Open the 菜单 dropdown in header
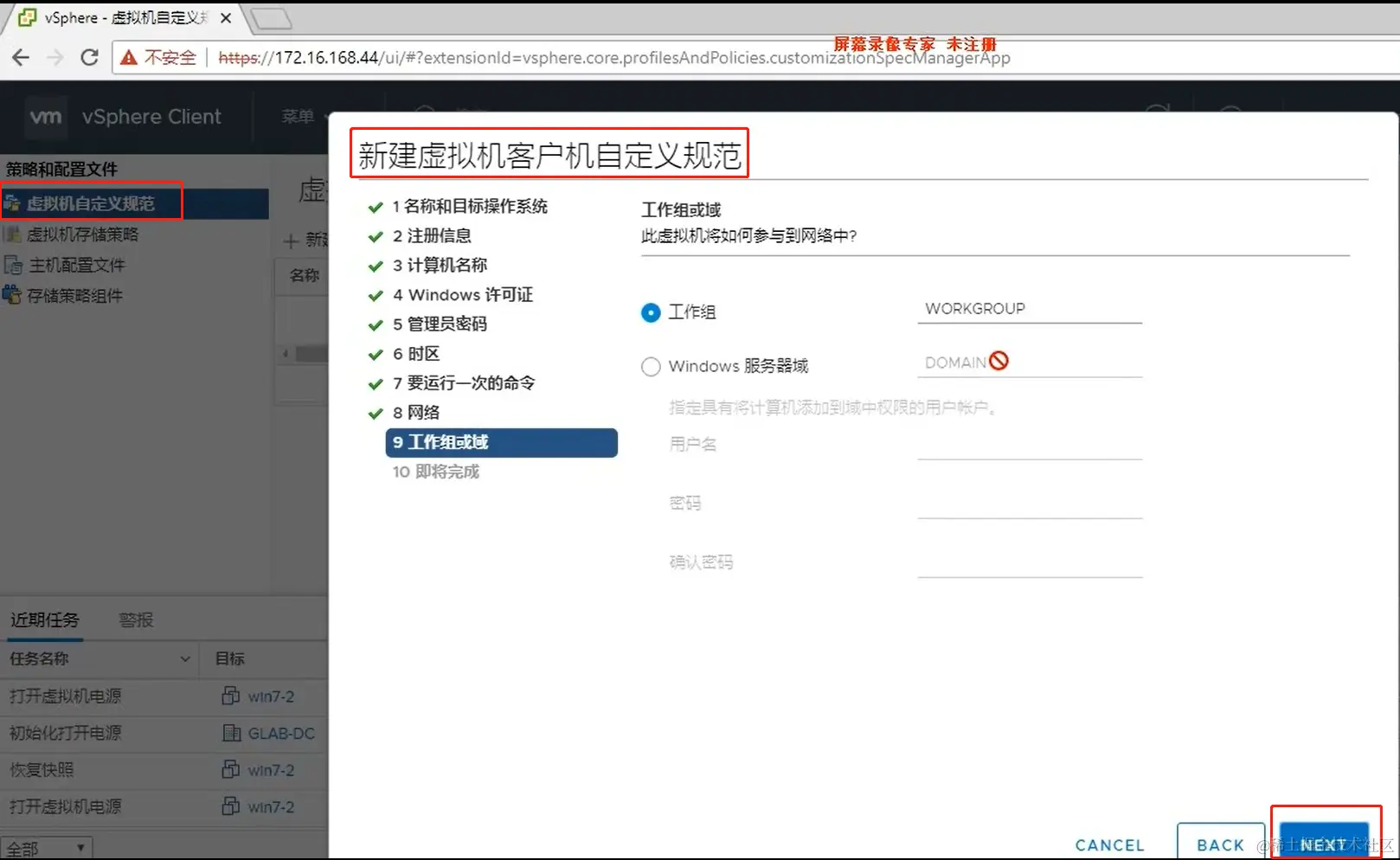This screenshot has height=860, width=1400. (x=305, y=116)
